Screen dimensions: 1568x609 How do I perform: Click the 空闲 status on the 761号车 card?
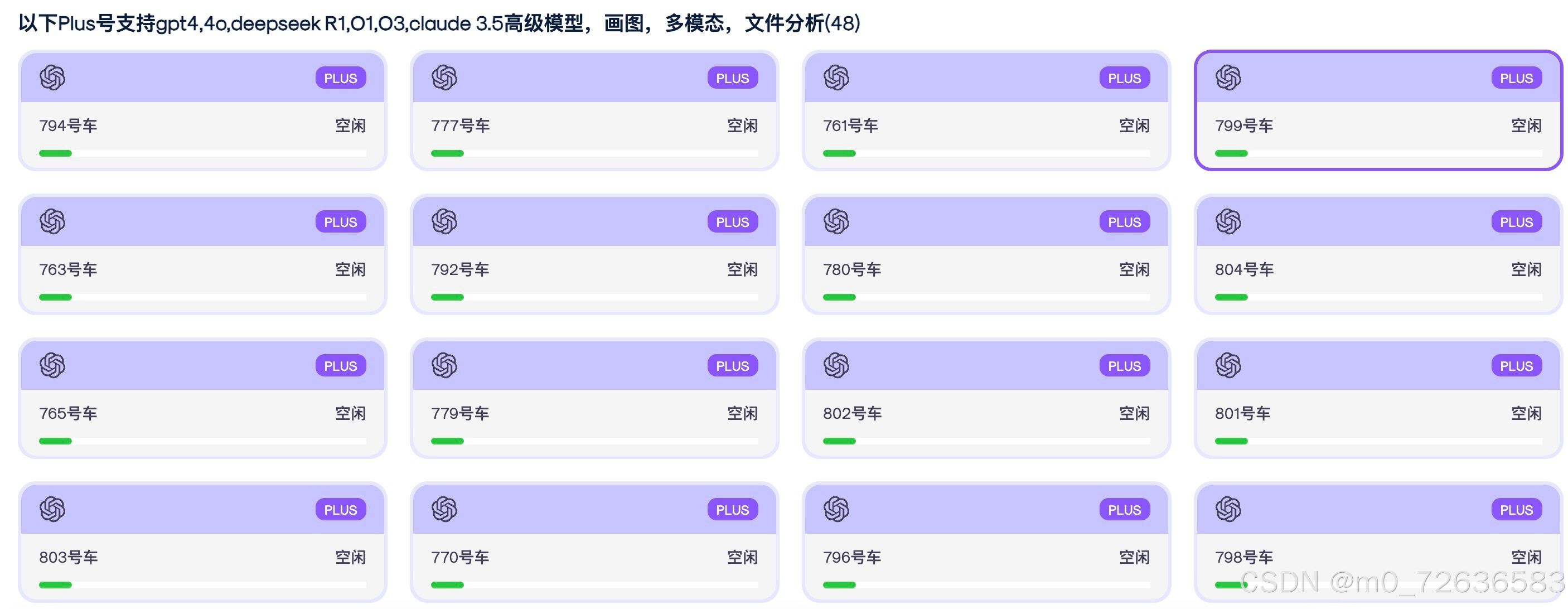(1134, 126)
